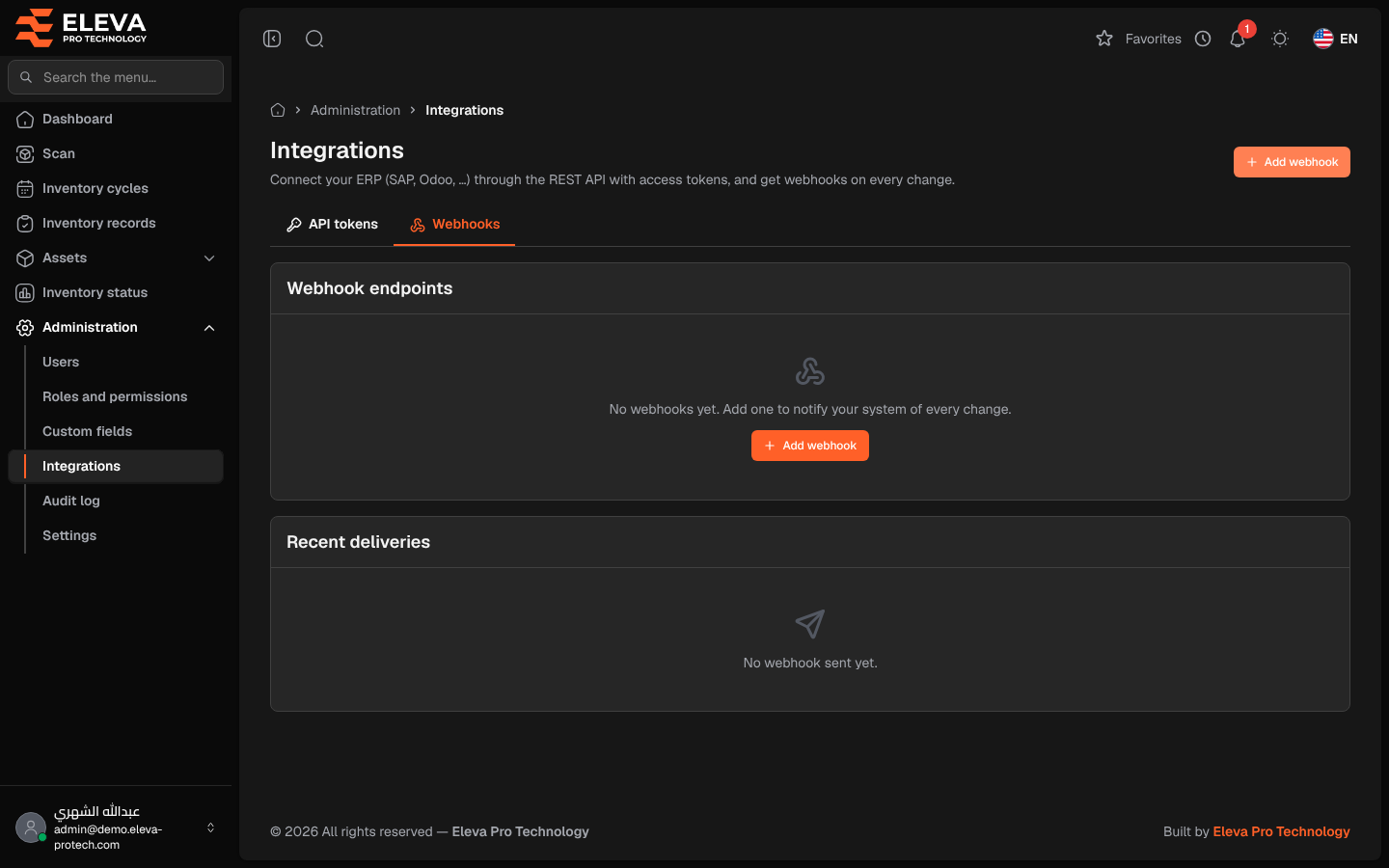
Task: Click the Eleva Pro Technology logo
Action: click(x=81, y=27)
